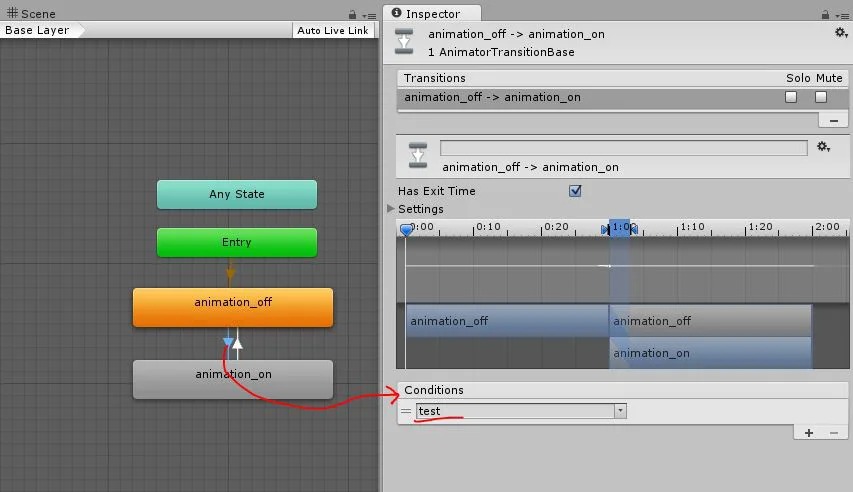Enable Mute for the animation_off transition

821,97
